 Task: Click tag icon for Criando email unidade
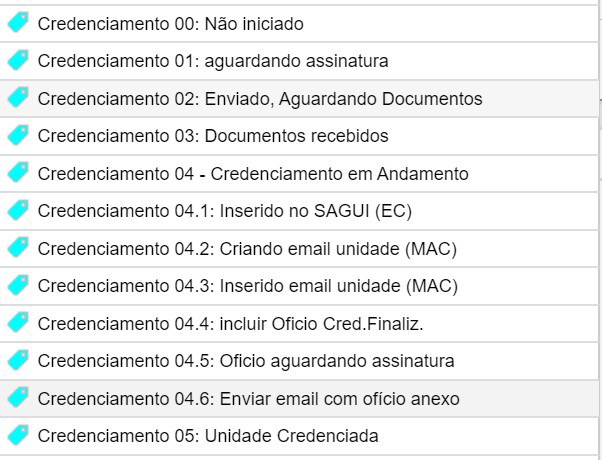(x=18, y=248)
